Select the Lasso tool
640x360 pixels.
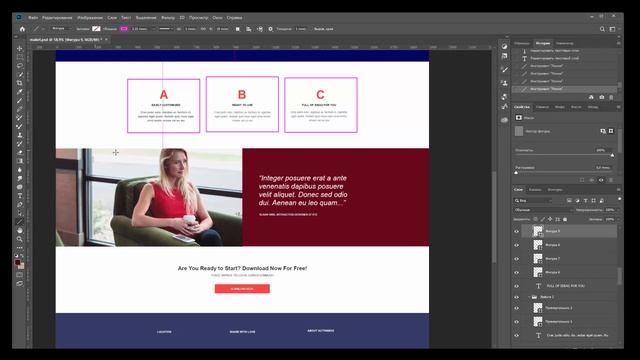(x=20, y=66)
